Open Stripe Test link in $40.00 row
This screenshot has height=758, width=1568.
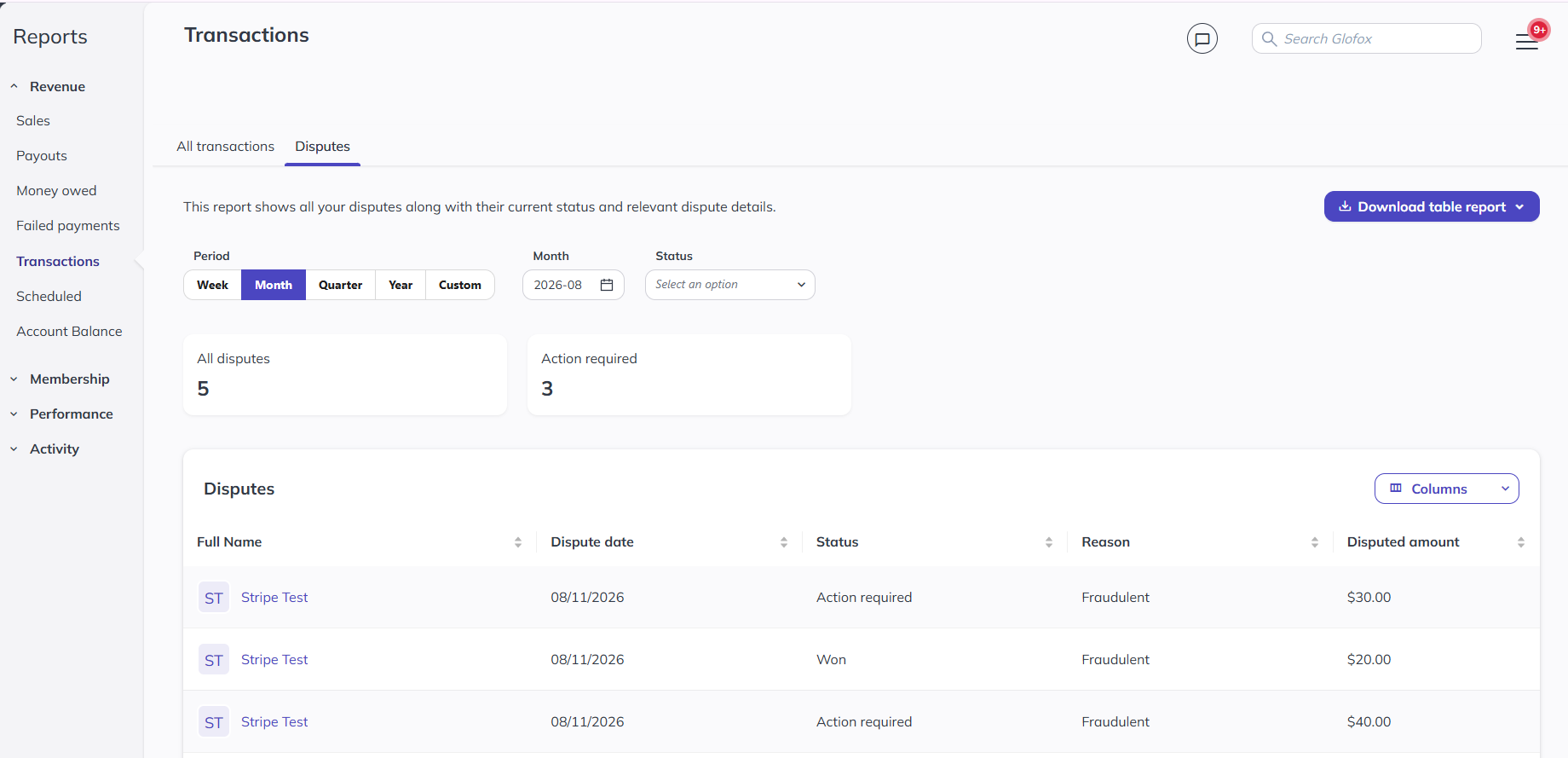[x=274, y=722]
